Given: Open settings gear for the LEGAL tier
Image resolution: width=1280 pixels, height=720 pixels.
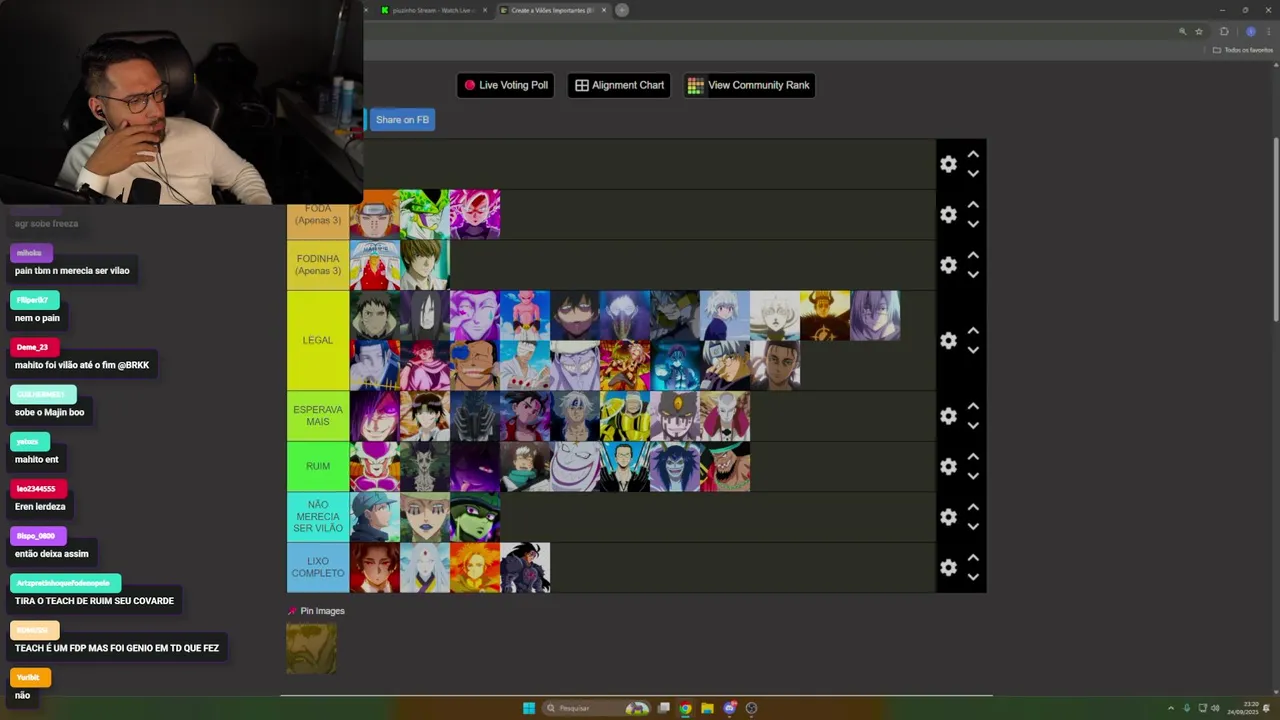Looking at the screenshot, I should pos(948,341).
